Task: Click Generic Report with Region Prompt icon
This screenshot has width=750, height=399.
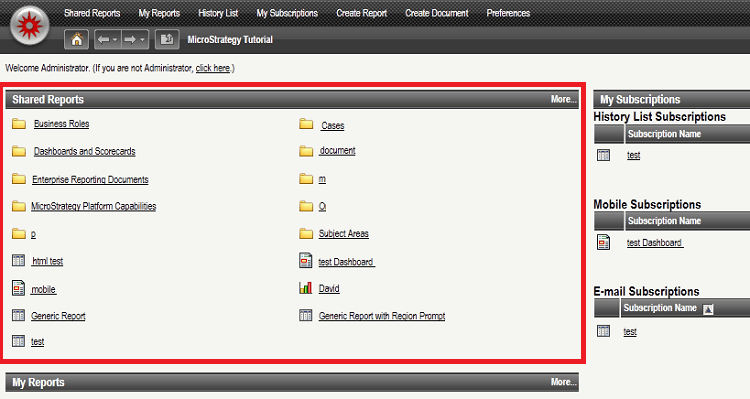Action: (x=306, y=315)
